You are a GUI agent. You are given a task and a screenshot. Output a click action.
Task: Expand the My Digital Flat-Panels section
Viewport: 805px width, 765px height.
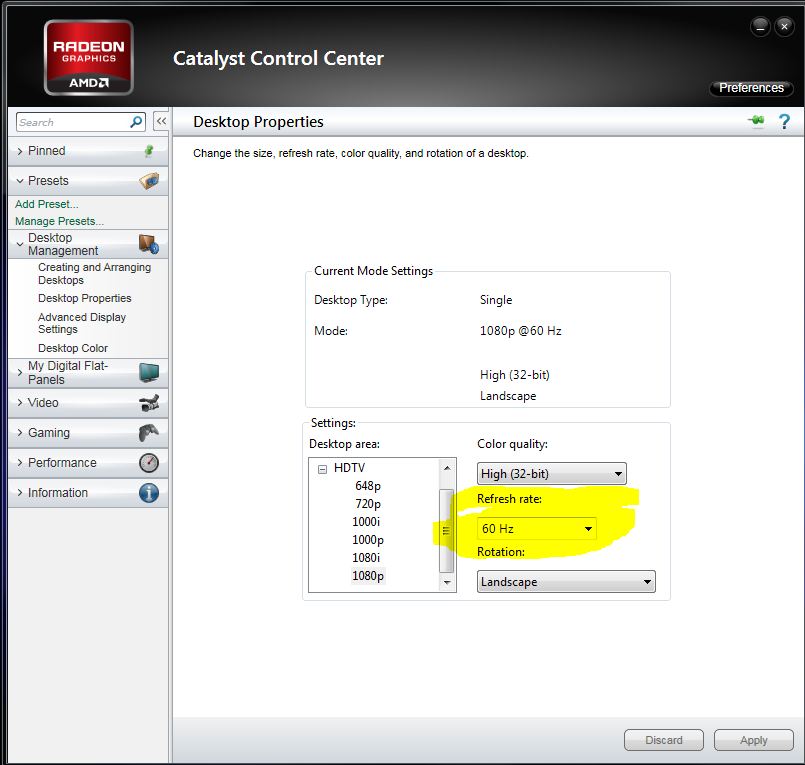[20, 372]
